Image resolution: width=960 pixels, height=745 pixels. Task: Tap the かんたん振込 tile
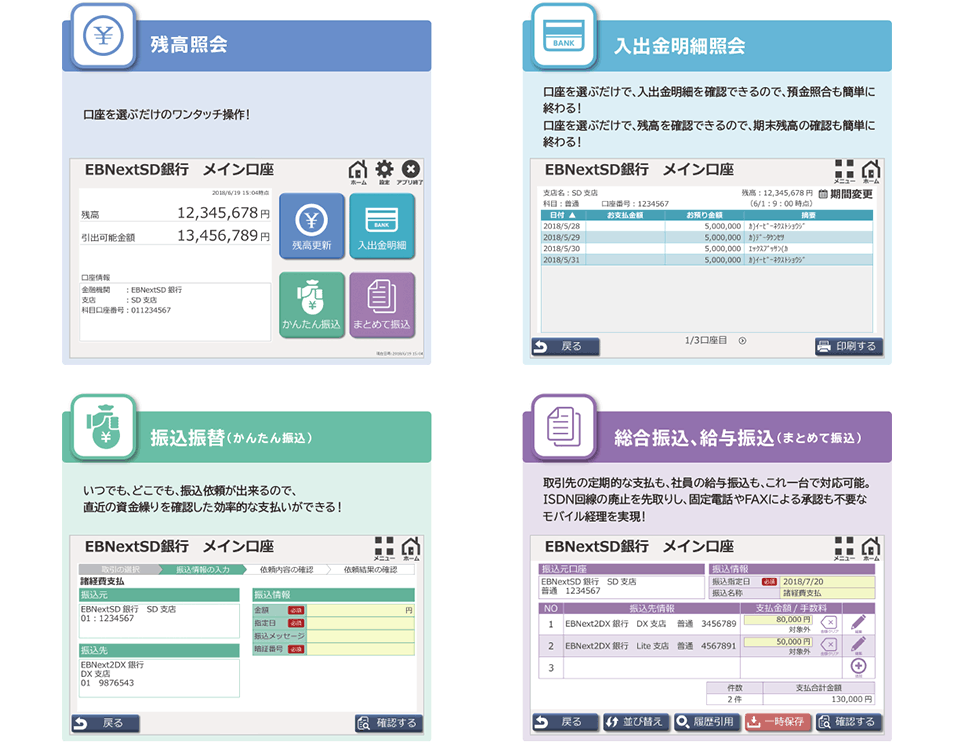(x=312, y=304)
